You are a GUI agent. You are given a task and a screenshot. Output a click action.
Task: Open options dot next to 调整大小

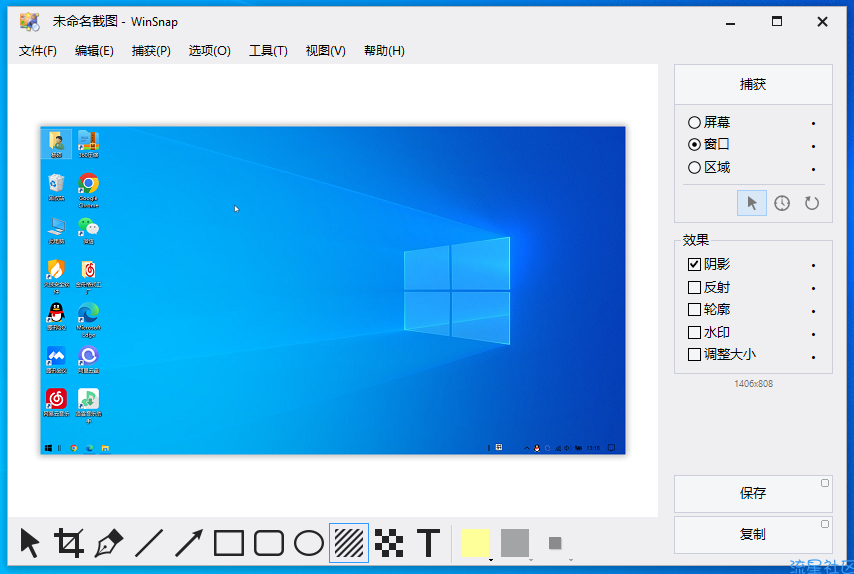tap(813, 357)
